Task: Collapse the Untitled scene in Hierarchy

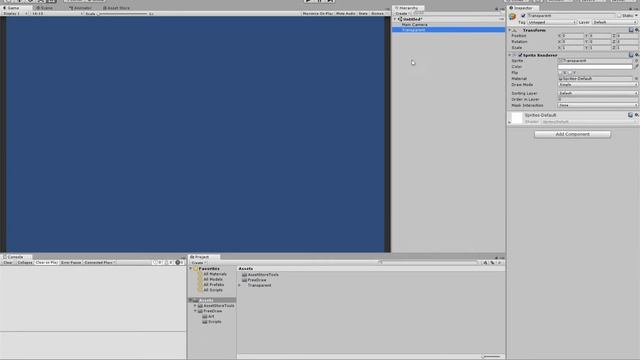Action: pos(395,19)
